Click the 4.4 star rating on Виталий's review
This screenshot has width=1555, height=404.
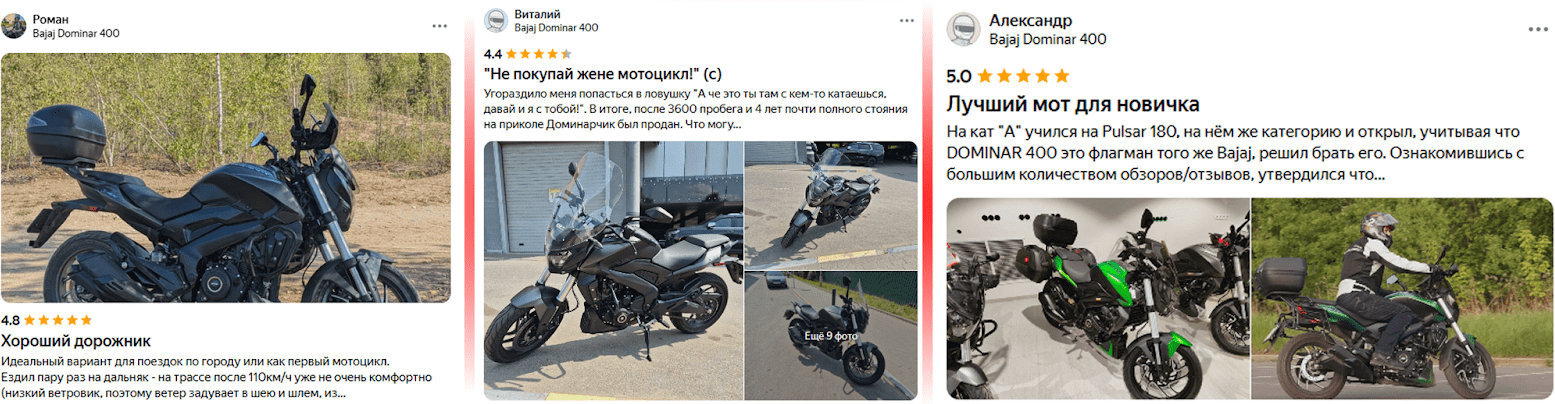[x=528, y=53]
